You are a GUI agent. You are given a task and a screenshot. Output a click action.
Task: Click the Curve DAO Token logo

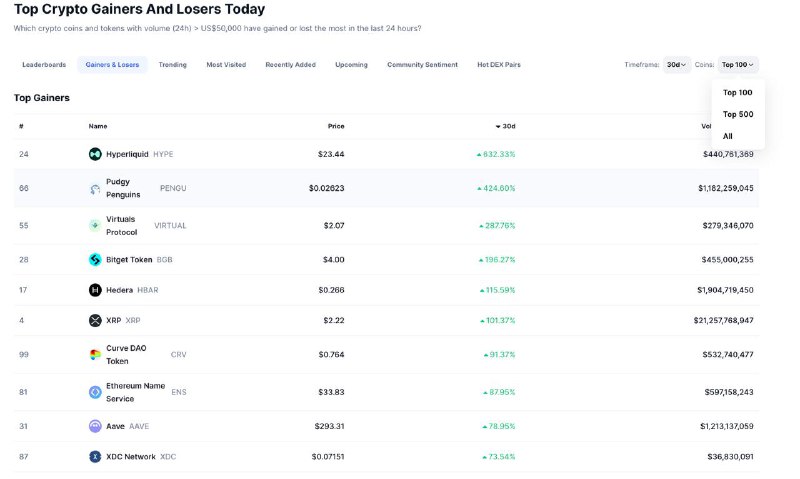[95, 355]
